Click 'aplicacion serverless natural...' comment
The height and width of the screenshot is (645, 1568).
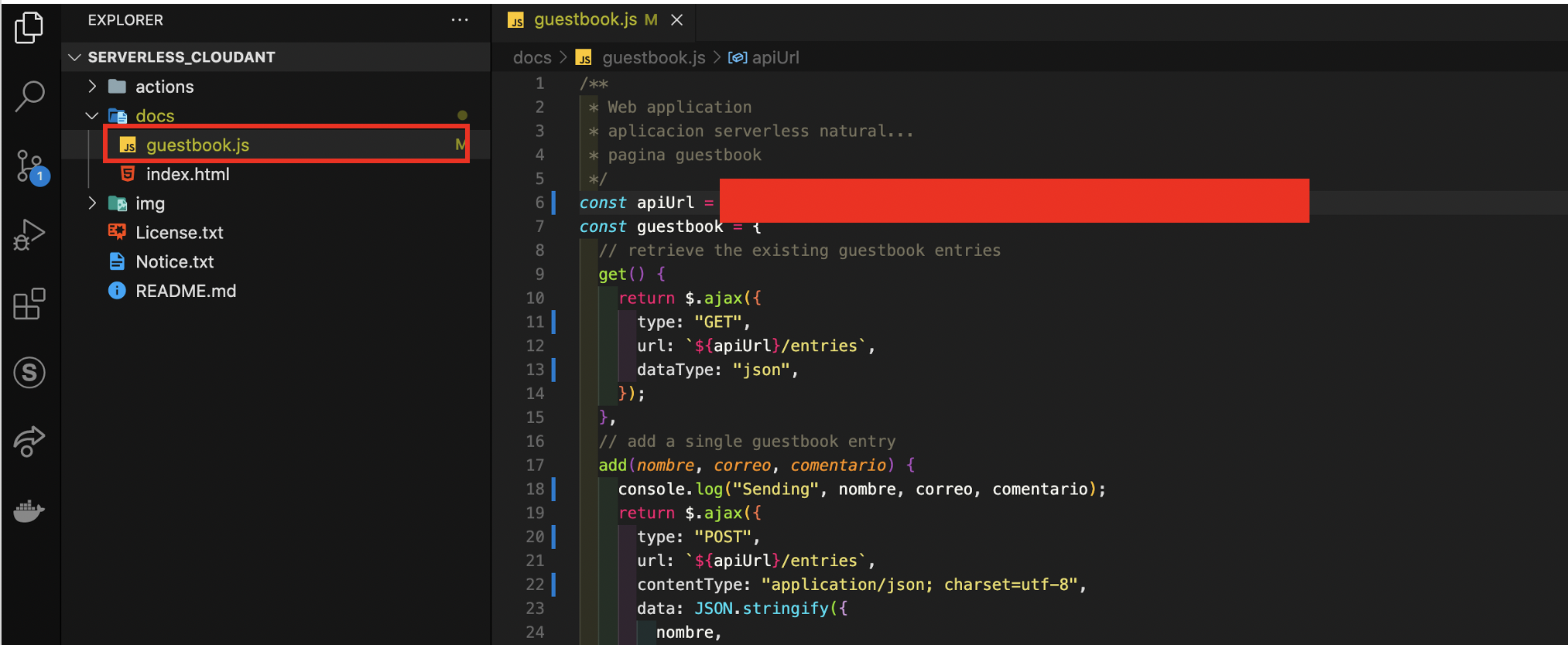(761, 131)
